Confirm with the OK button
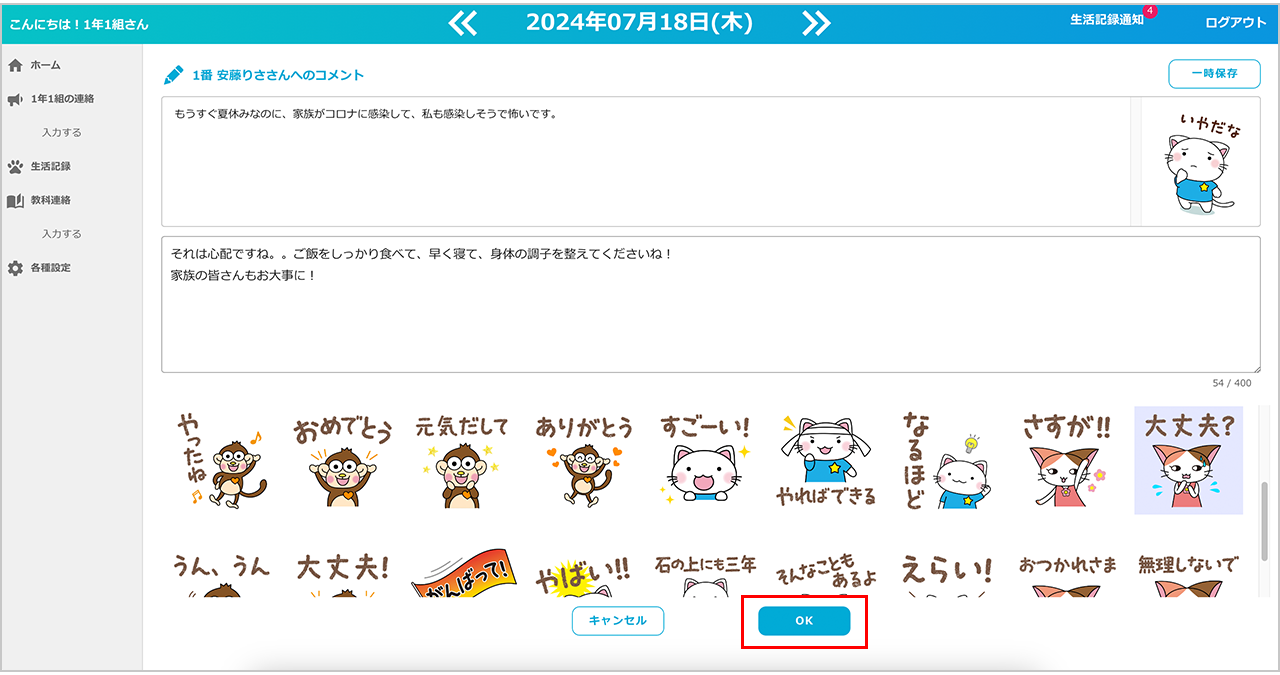The image size is (1280, 675). click(x=804, y=621)
